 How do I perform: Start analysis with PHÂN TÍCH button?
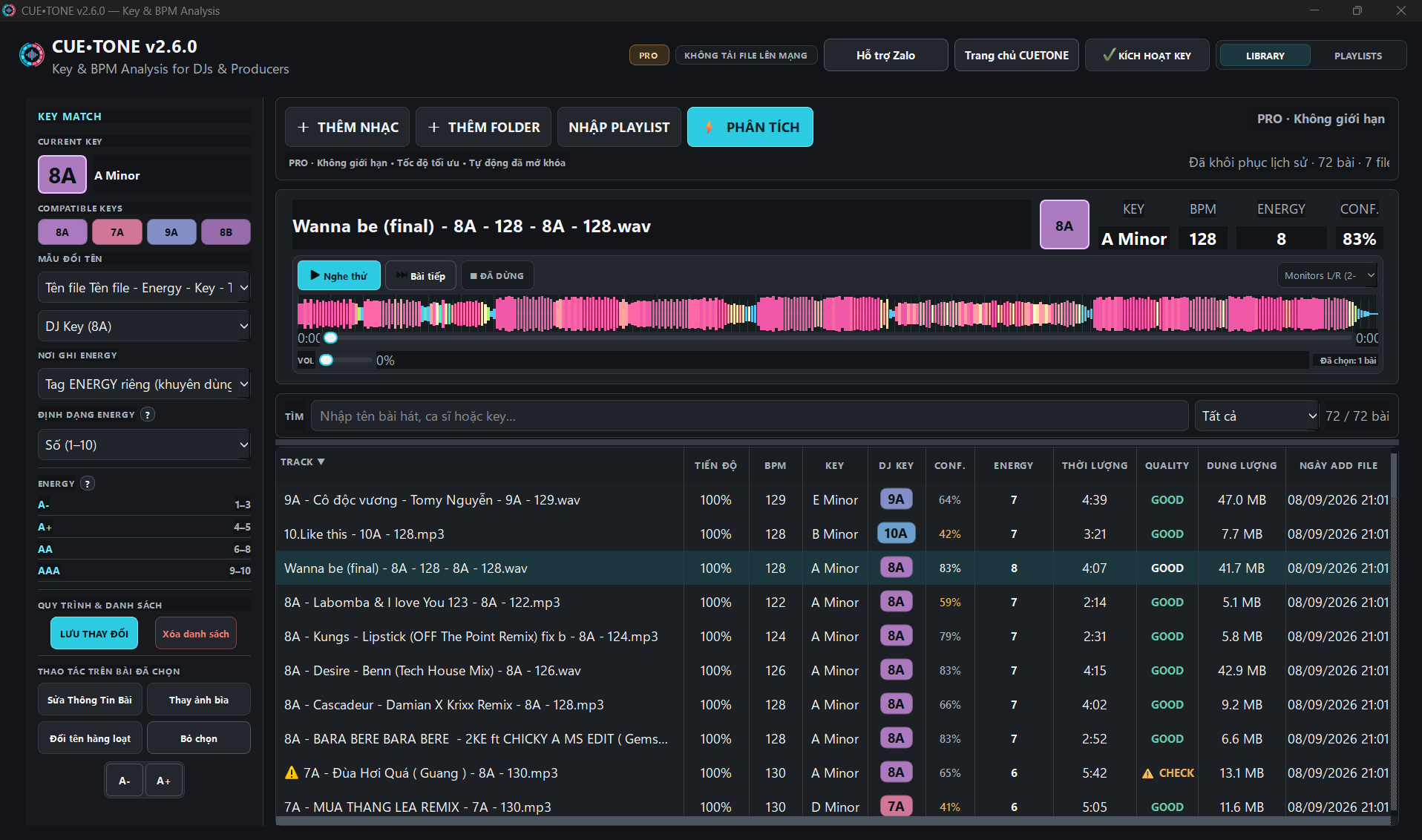(x=750, y=127)
